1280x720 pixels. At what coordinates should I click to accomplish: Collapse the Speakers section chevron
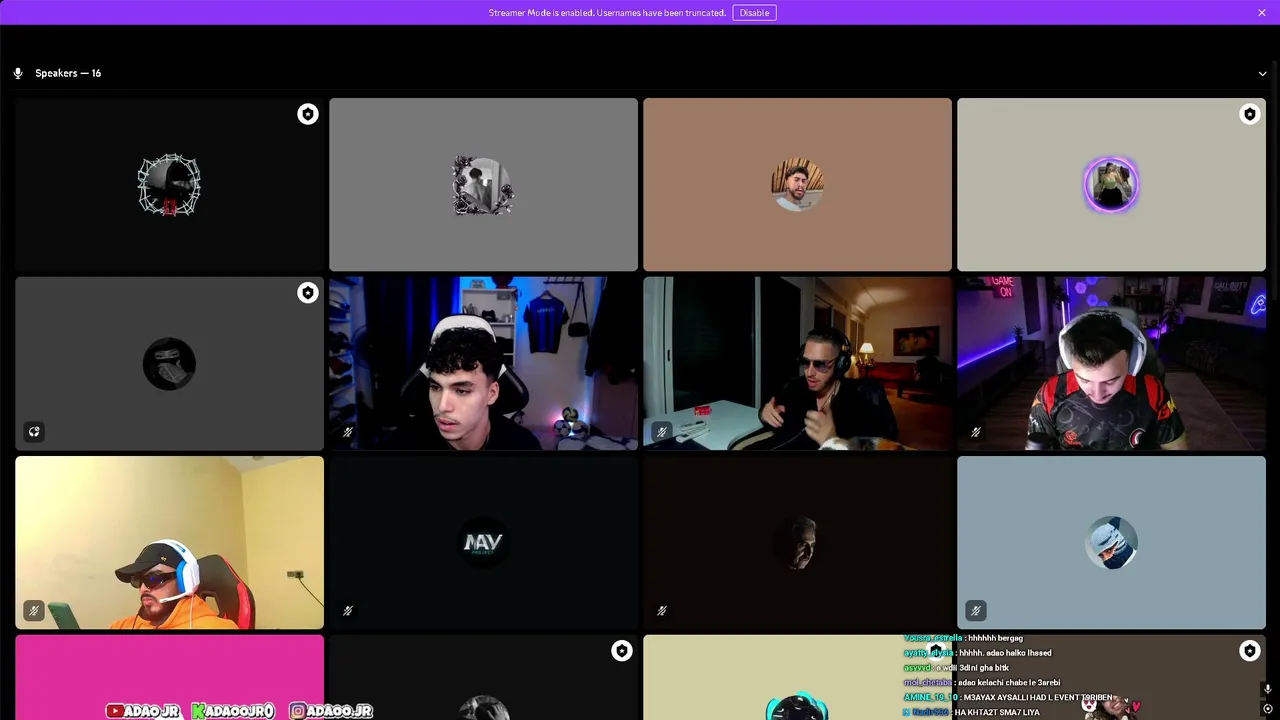(1262, 73)
